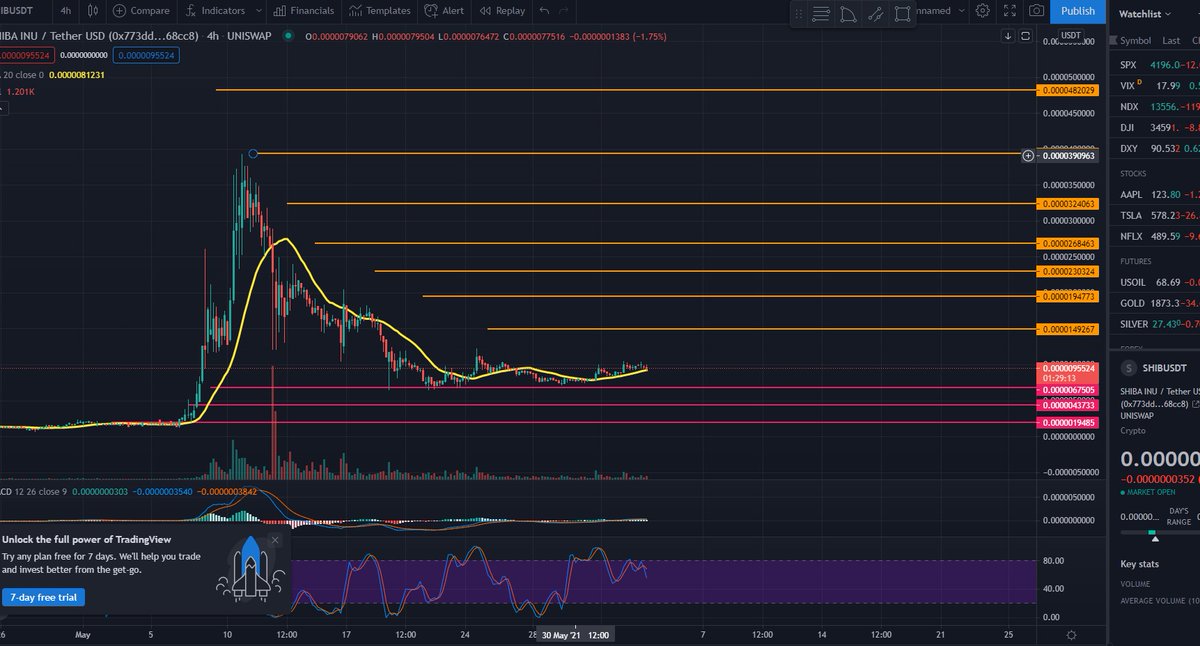Create an Alert from the toolbar
1200x646 pixels.
(x=444, y=11)
